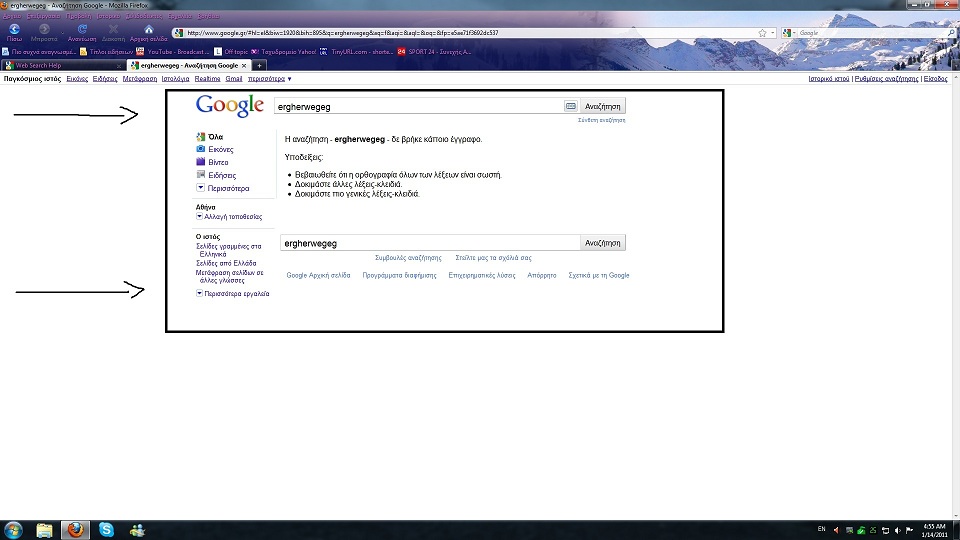Click the top Αναζήτηση search button

602,107
